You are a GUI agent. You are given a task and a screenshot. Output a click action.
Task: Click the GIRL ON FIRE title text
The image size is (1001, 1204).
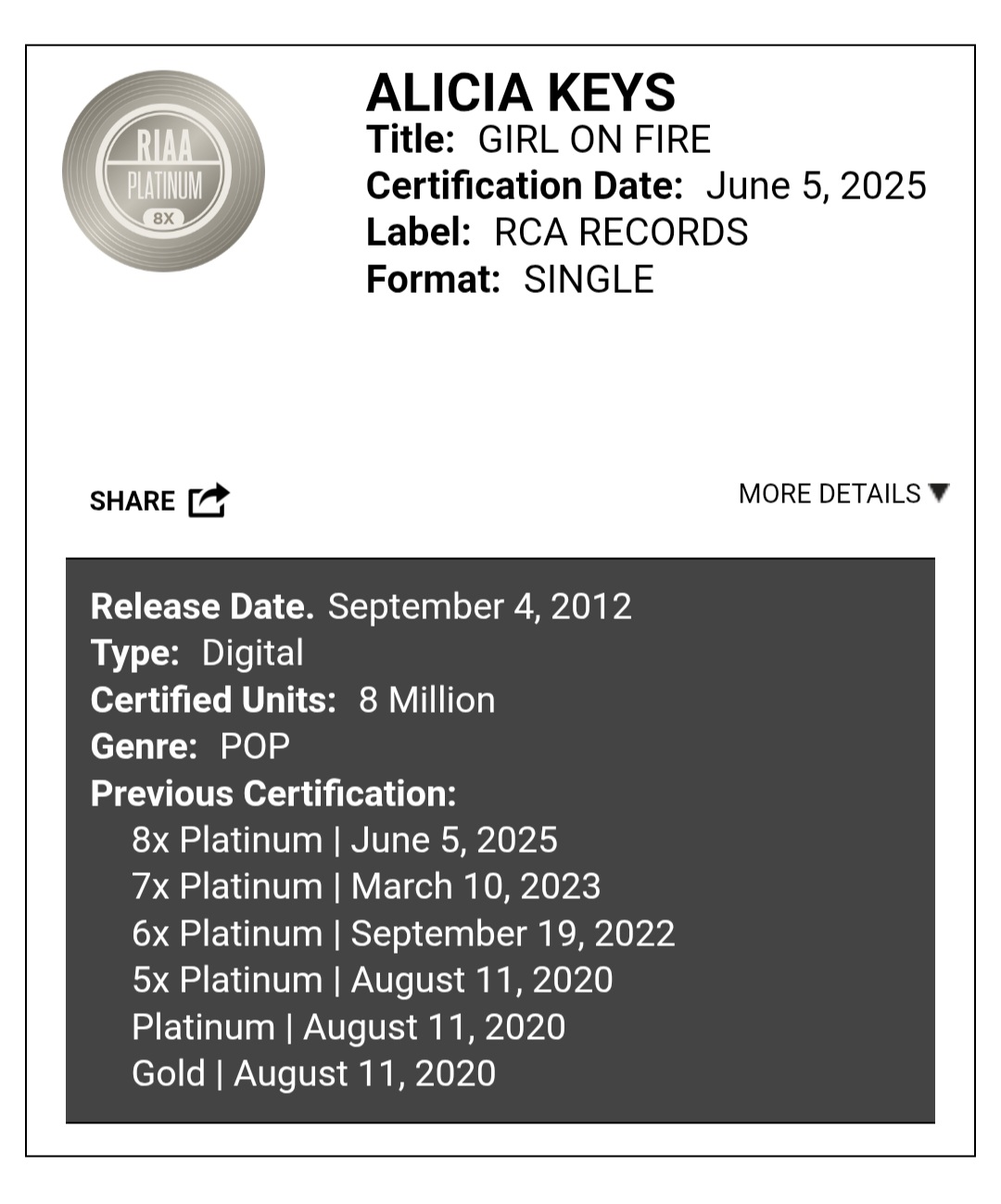click(594, 140)
